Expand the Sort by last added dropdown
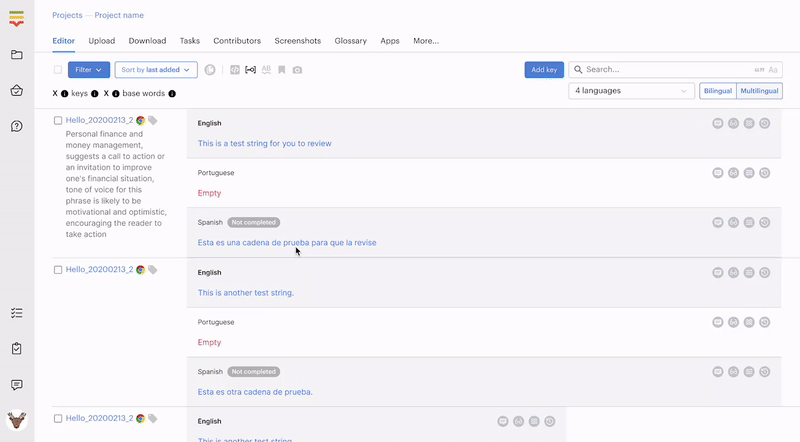This screenshot has height=442, width=800. pos(156,70)
